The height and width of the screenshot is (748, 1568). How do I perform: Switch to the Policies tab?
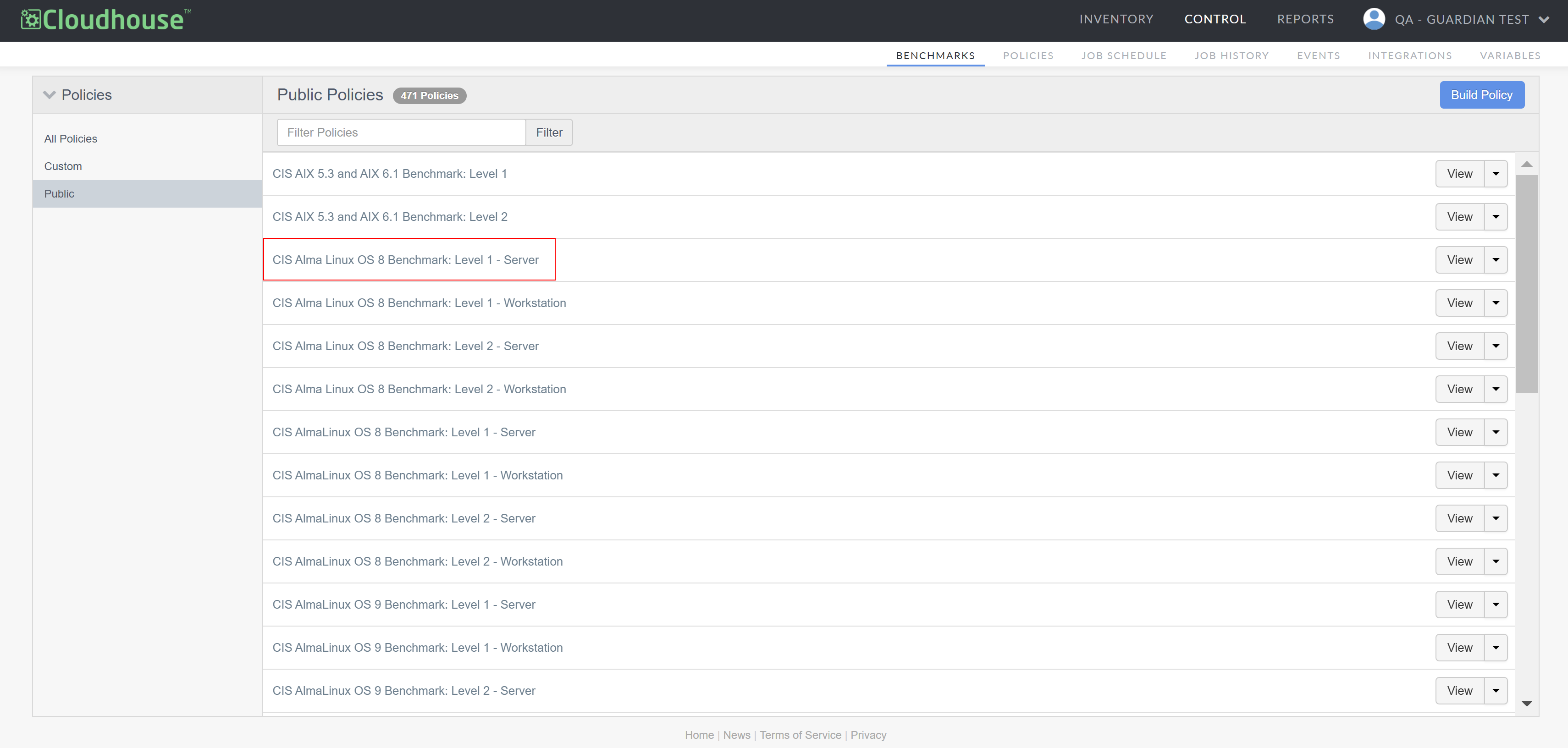[x=1028, y=55]
